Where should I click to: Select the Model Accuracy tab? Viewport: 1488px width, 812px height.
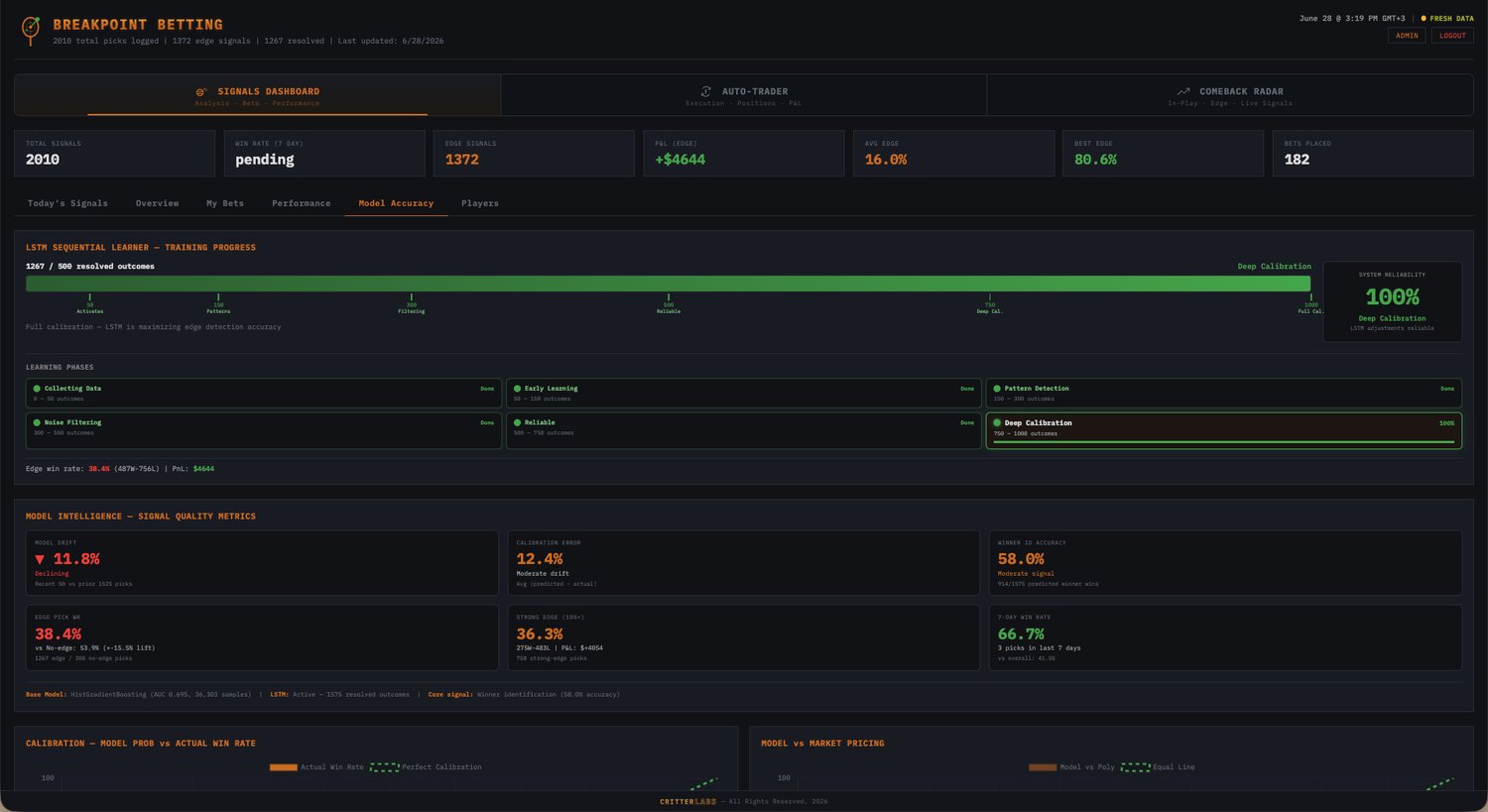point(396,203)
